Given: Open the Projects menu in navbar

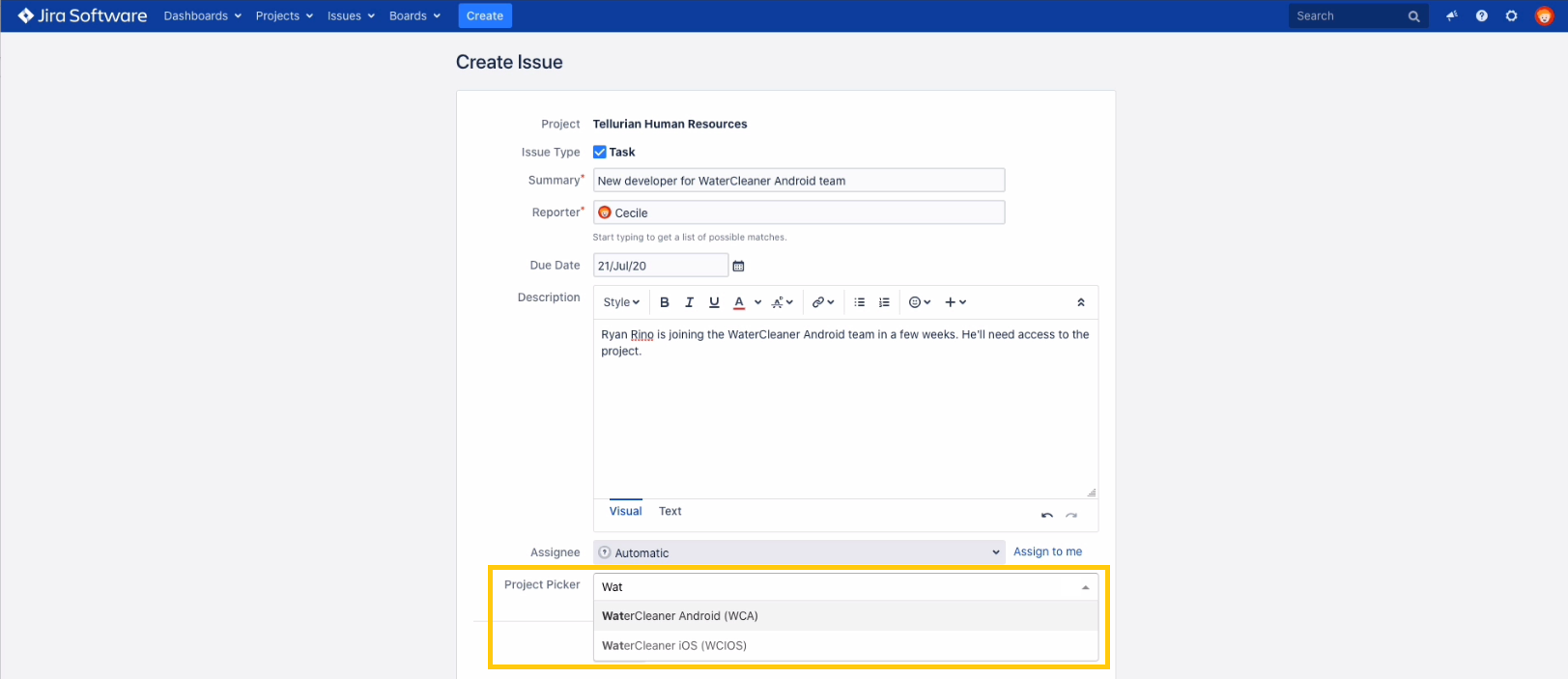Looking at the screenshot, I should tap(284, 16).
